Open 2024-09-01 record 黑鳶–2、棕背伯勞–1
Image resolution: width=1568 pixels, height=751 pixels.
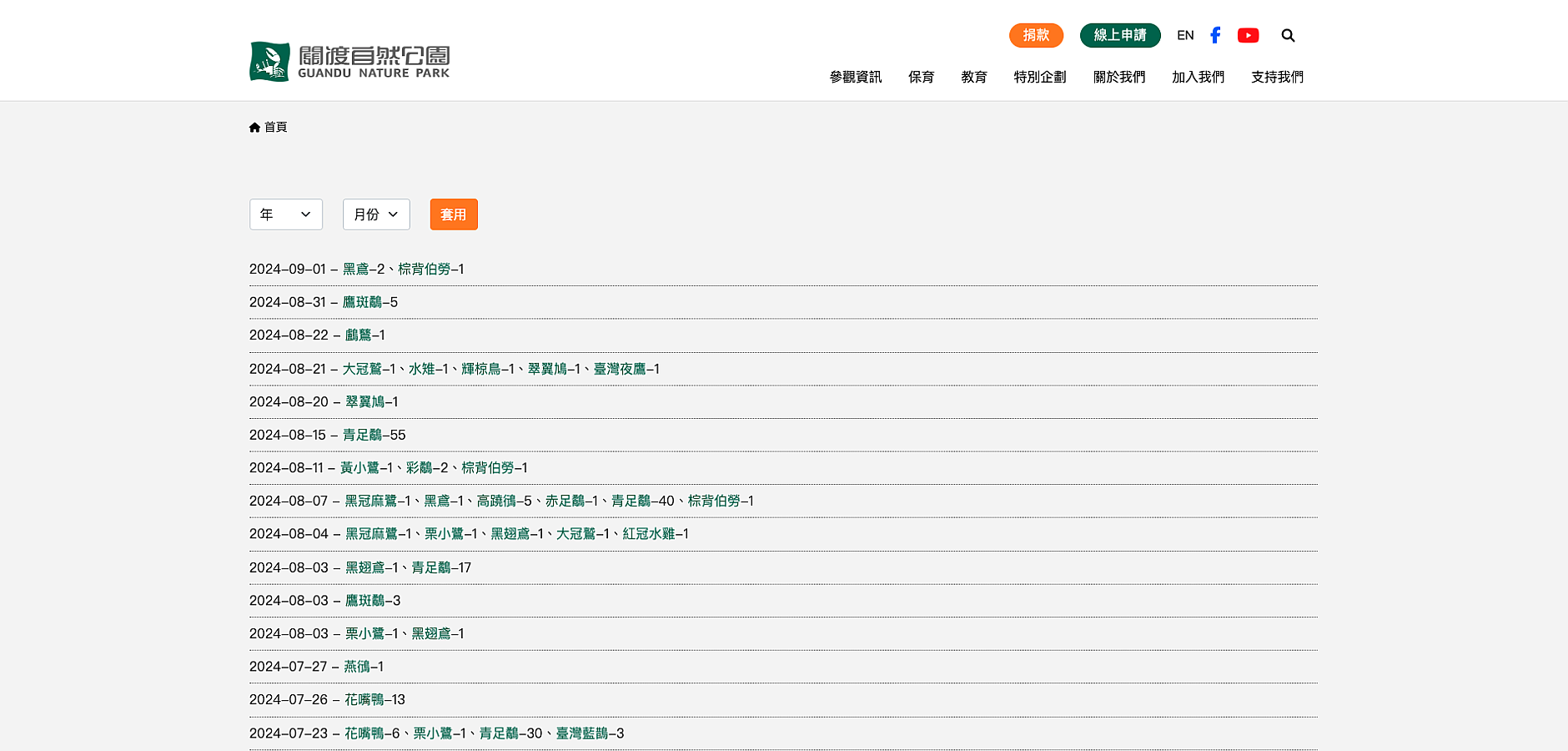pos(404,269)
